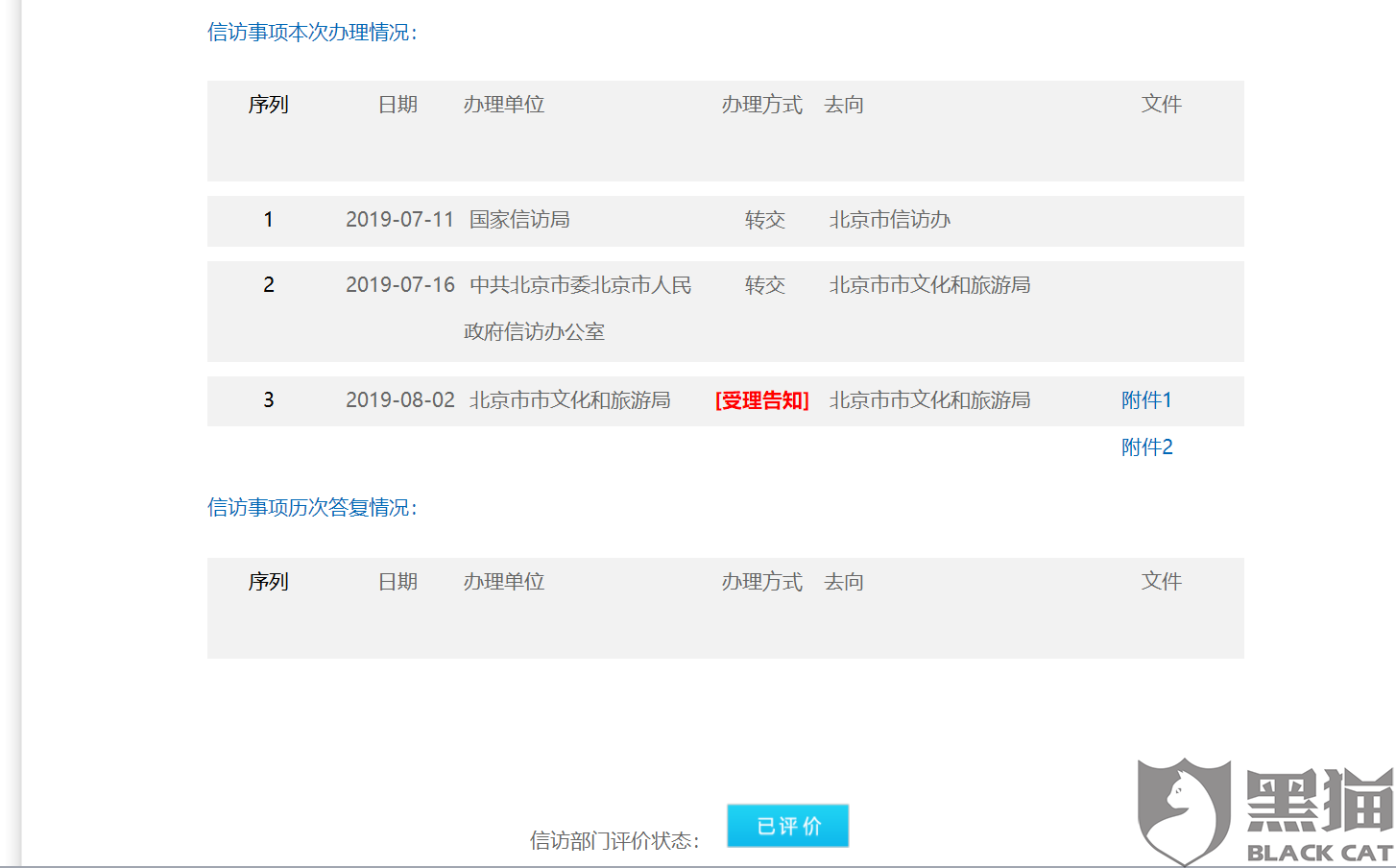
Task: Click the 信访事项本次办理情况 heading
Action: (312, 33)
